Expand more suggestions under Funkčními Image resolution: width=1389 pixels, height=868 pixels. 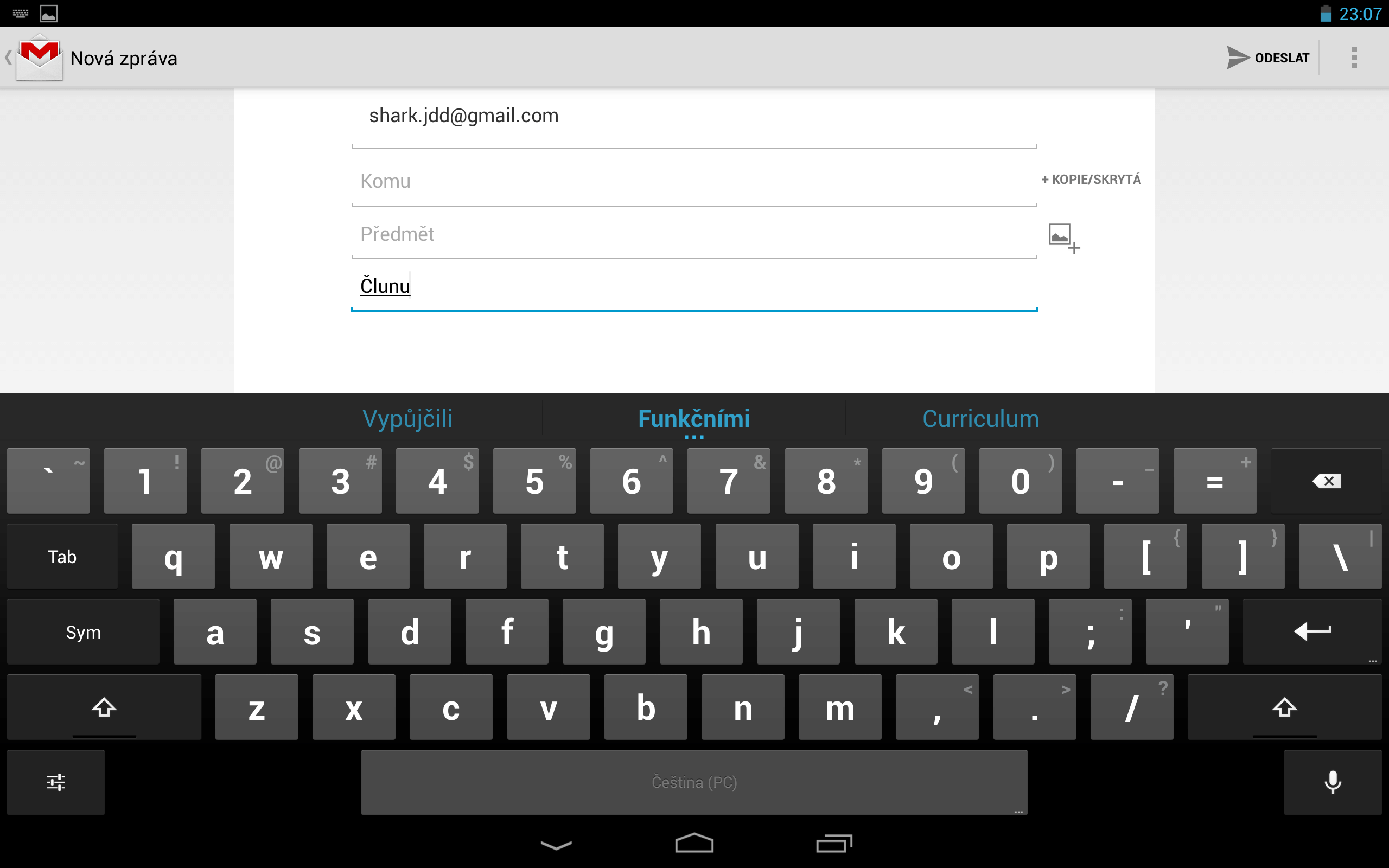pyautogui.click(x=694, y=437)
